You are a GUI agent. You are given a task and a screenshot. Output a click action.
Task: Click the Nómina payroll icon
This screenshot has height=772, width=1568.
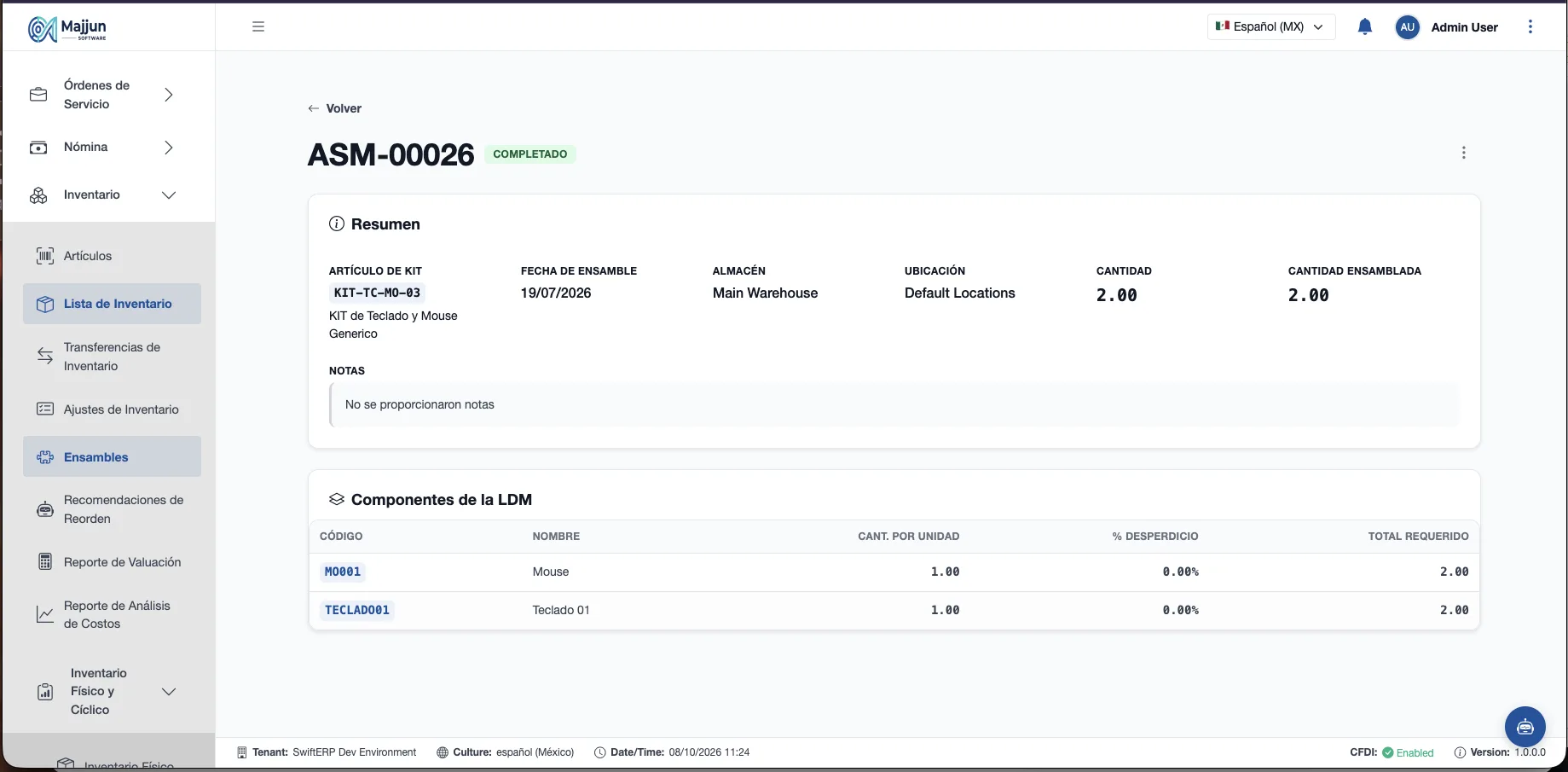click(x=38, y=148)
